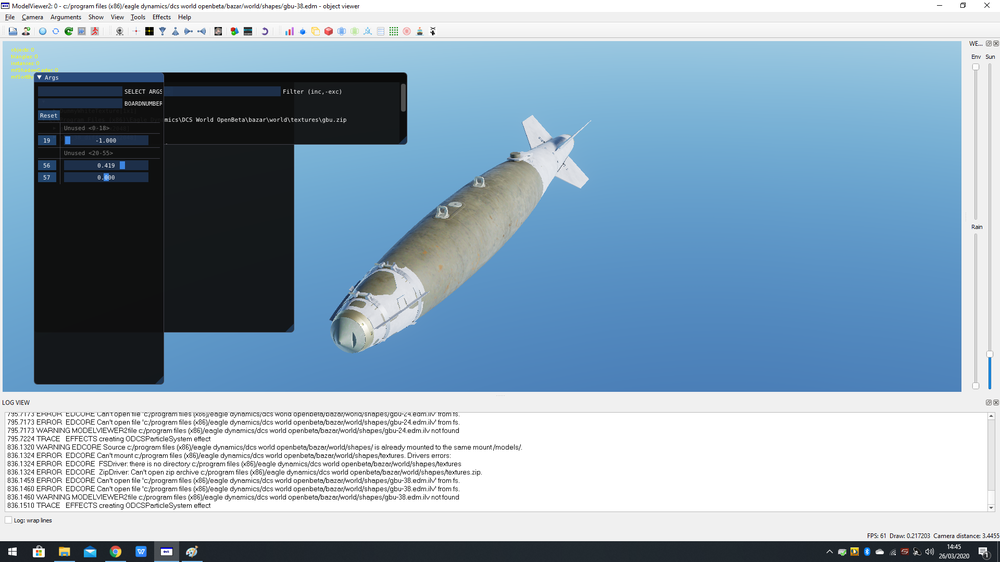Click the argument 57 slider at 0.000
The width and height of the screenshot is (1000, 562).
(106, 177)
